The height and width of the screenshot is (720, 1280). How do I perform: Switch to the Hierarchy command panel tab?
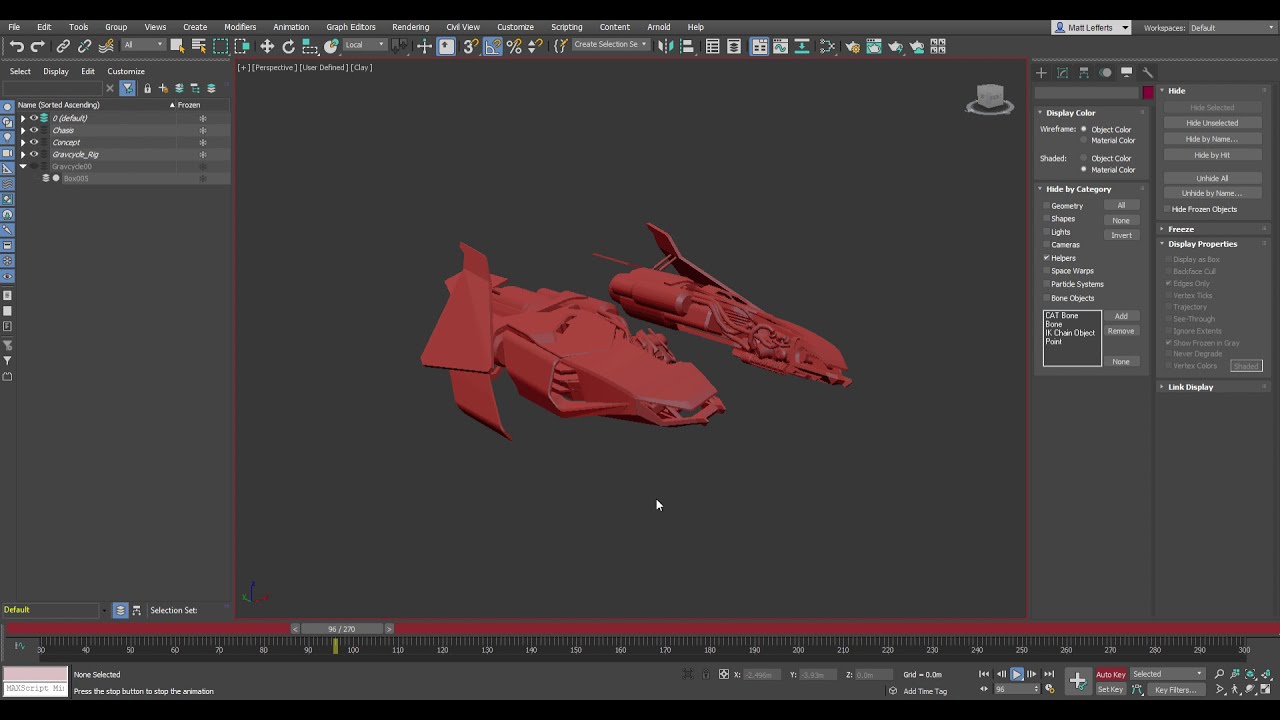point(1083,72)
